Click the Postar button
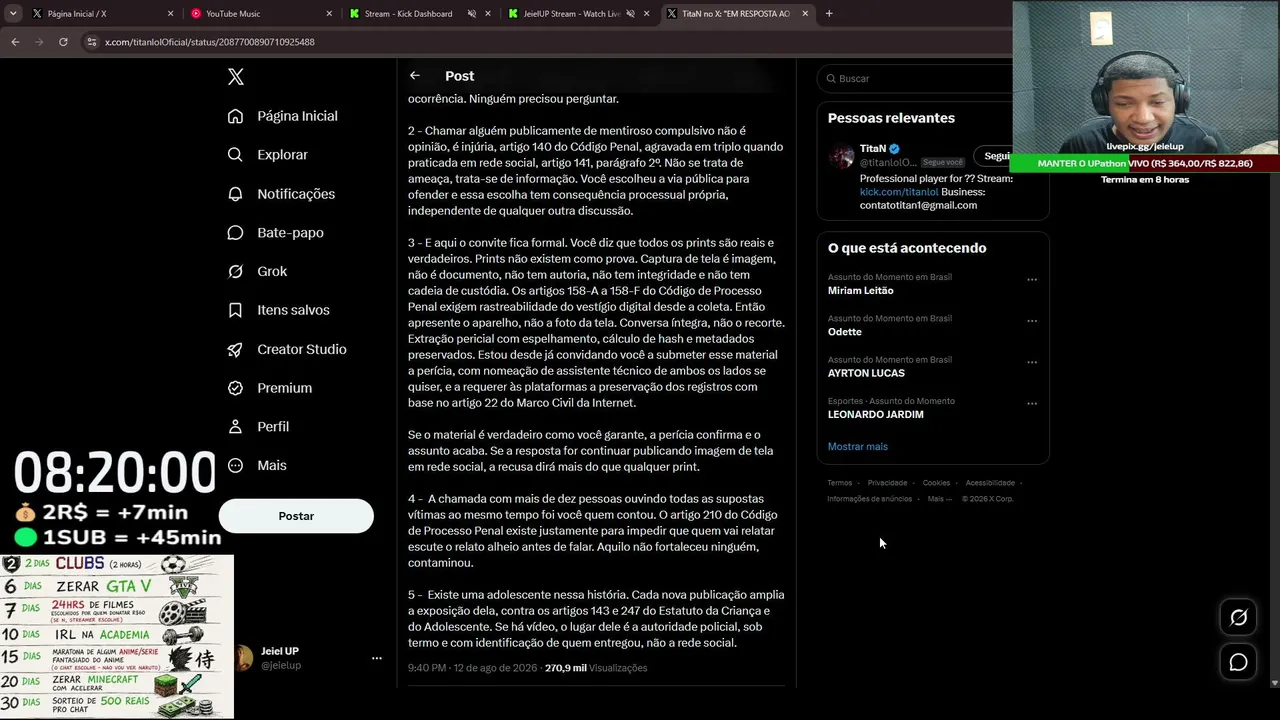 click(296, 516)
